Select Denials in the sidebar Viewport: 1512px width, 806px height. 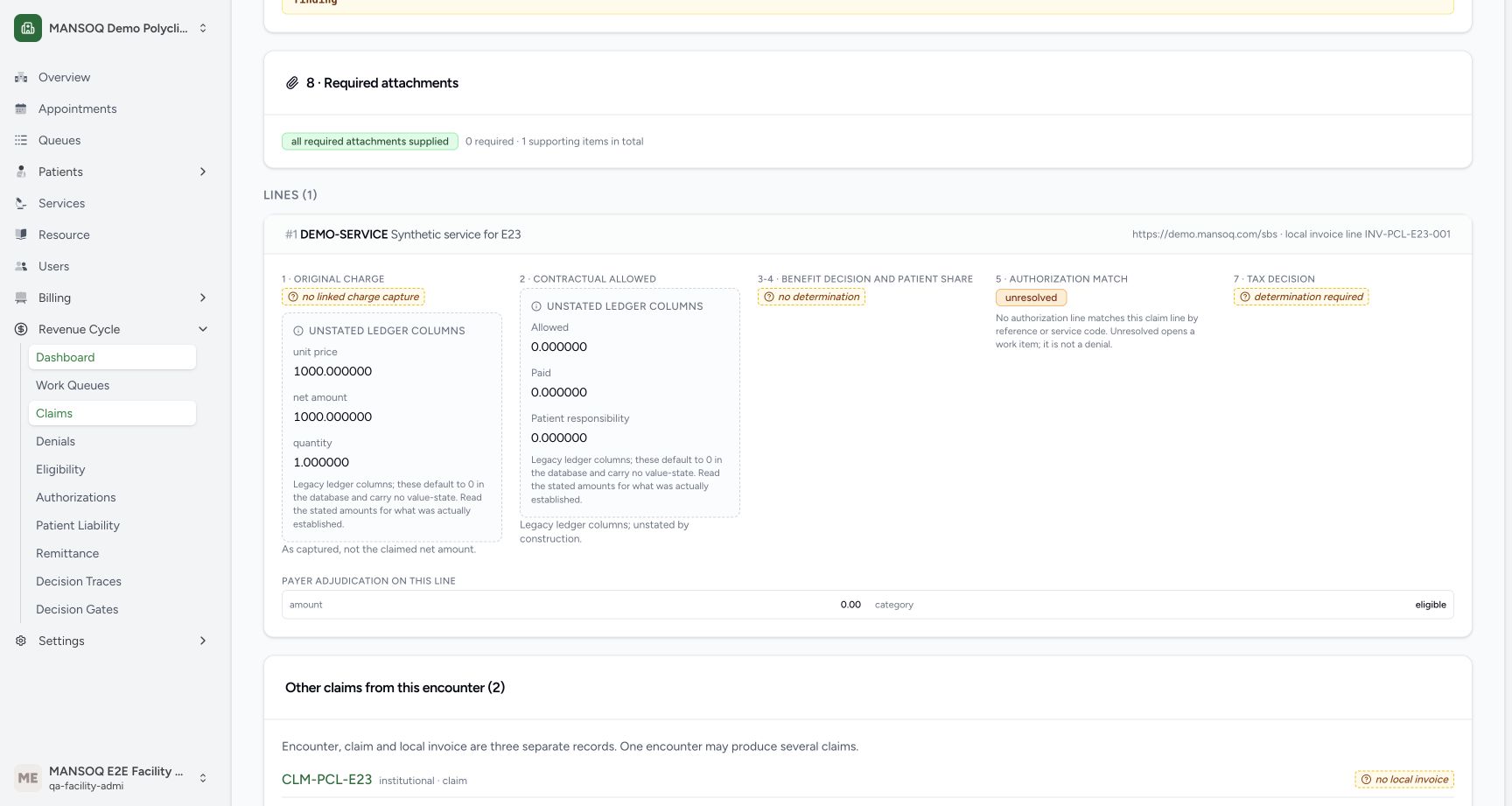click(x=112, y=441)
